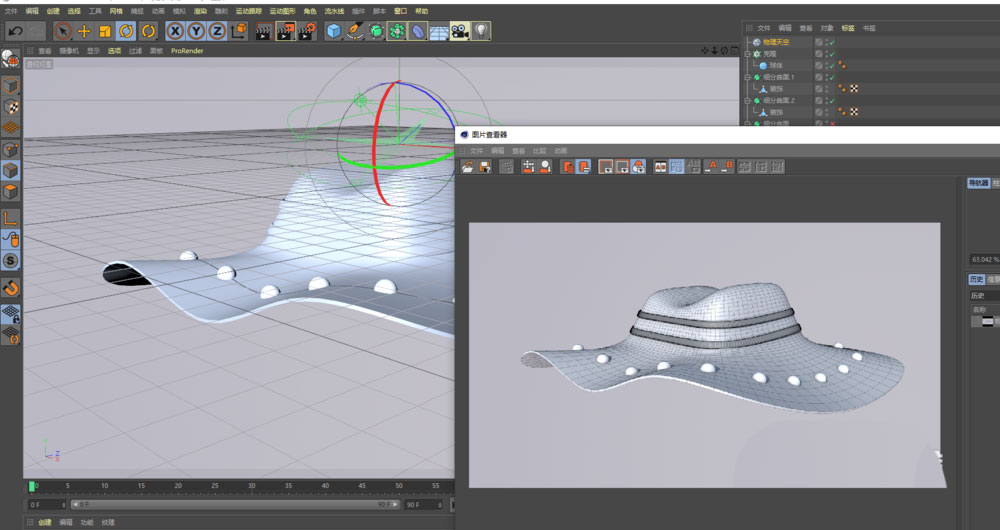Toggle the green checkmark for 克隆 object
The image size is (1000, 530).
pyautogui.click(x=832, y=54)
